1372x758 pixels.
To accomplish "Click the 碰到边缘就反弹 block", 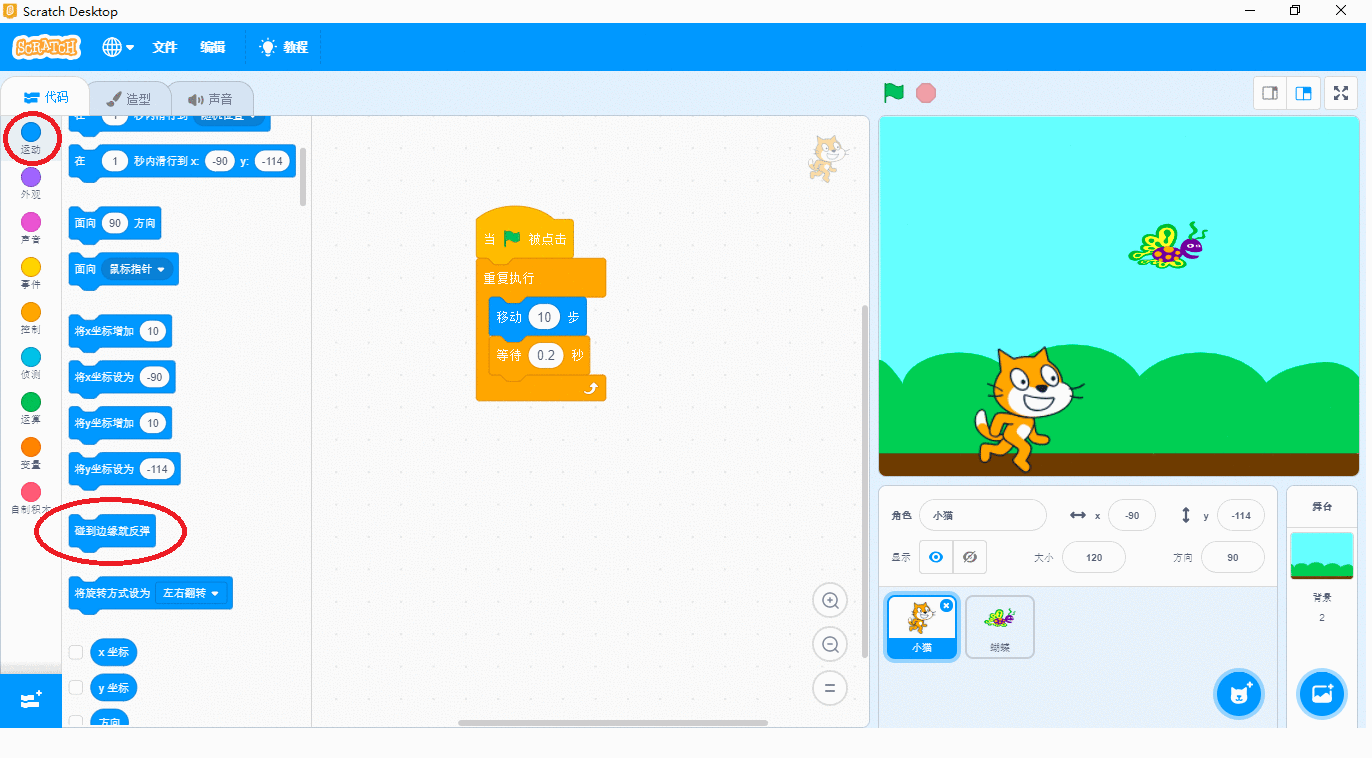I will (x=112, y=531).
